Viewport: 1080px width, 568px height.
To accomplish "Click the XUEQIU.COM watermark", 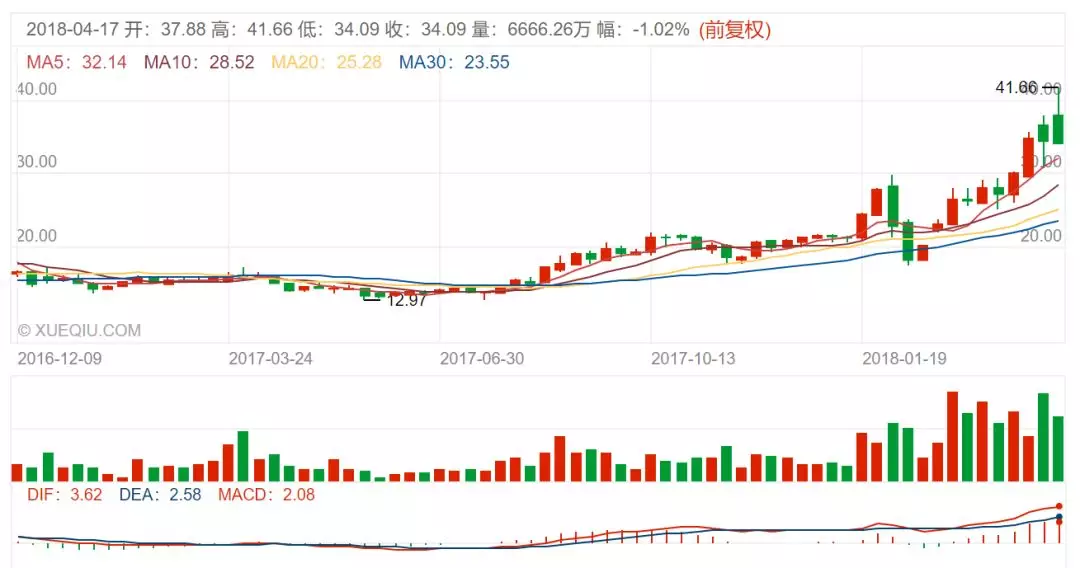I will click(79, 330).
